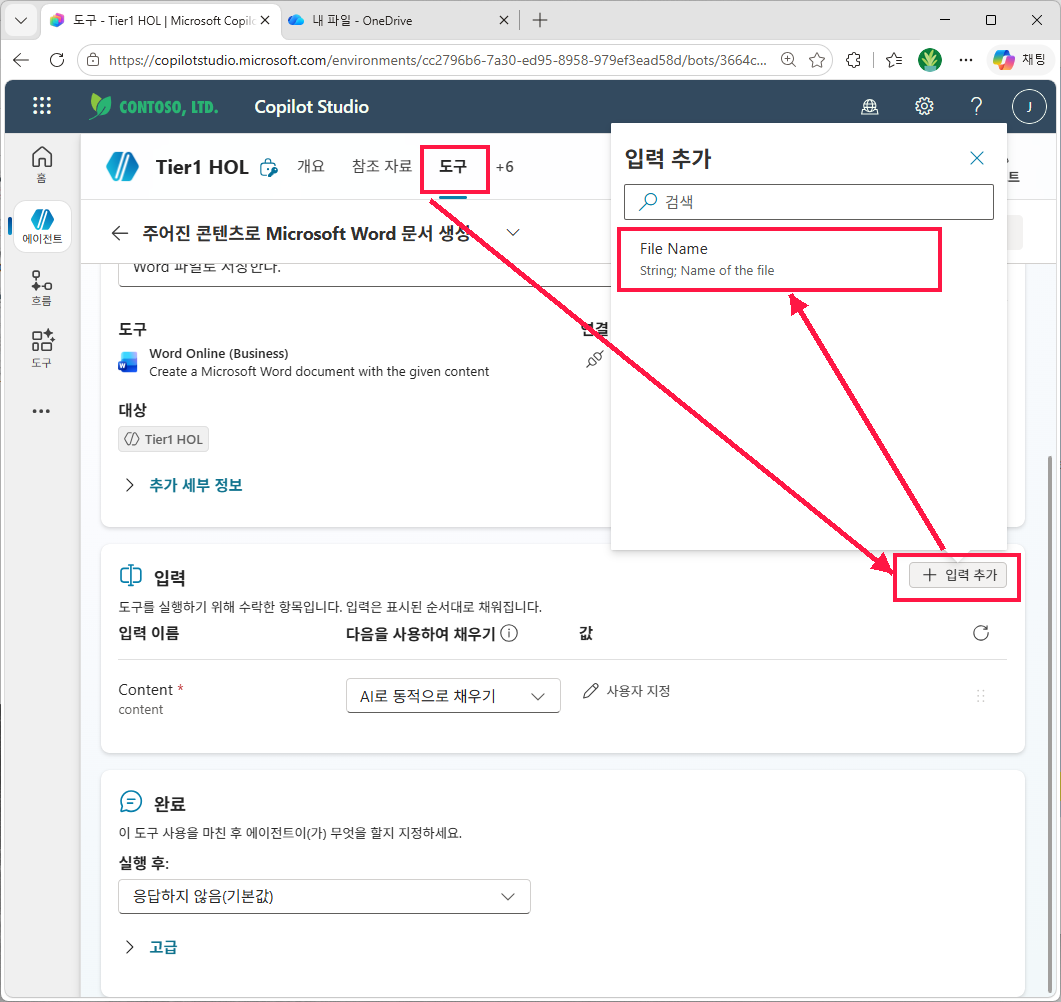Select the File Name input option
Image resolution: width=1061 pixels, height=1002 pixels.
(x=779, y=260)
